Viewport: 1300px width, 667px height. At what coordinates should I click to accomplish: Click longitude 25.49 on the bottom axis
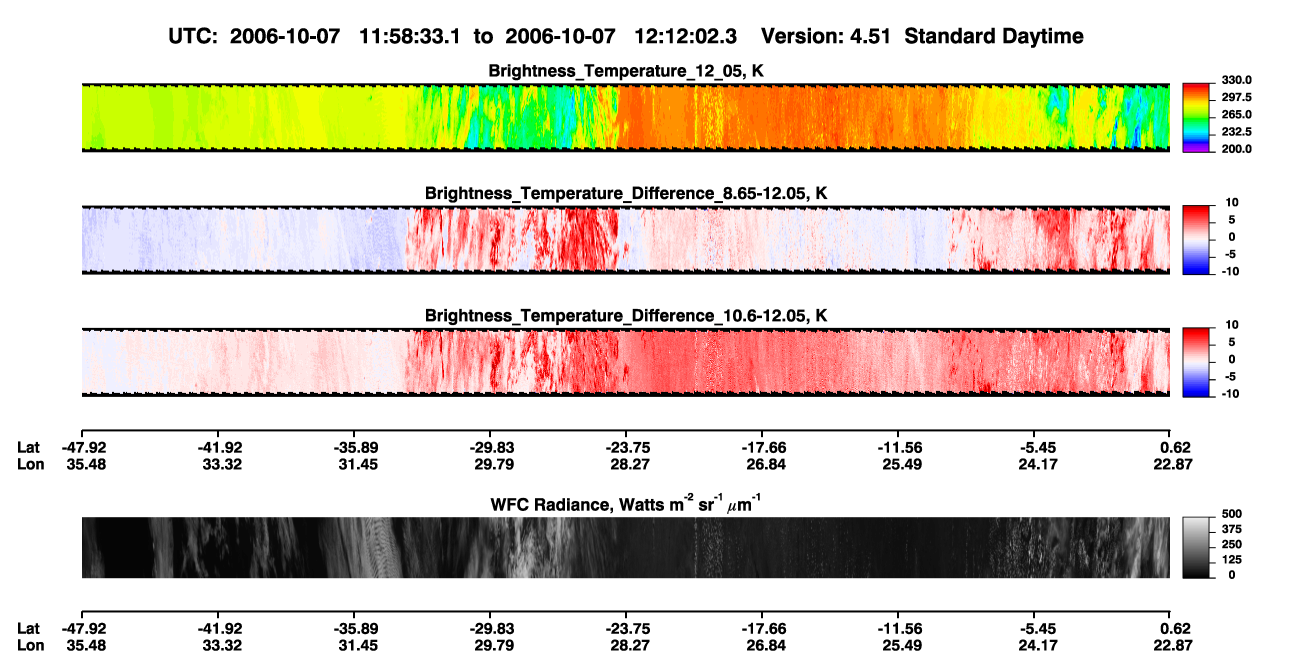(899, 645)
